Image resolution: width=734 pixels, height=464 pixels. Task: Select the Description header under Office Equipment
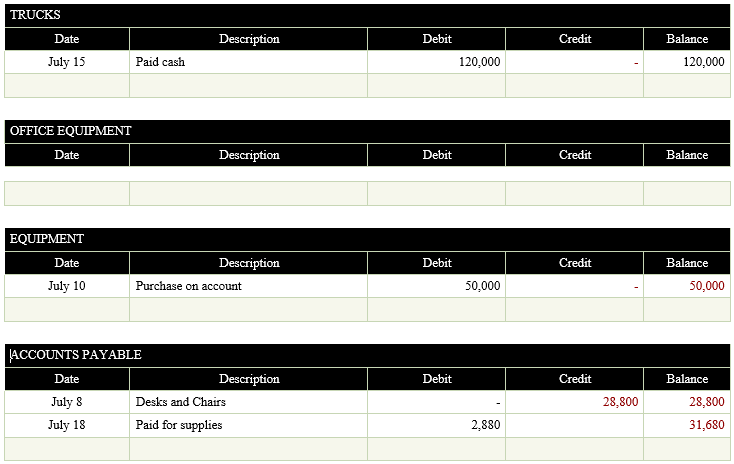(249, 155)
